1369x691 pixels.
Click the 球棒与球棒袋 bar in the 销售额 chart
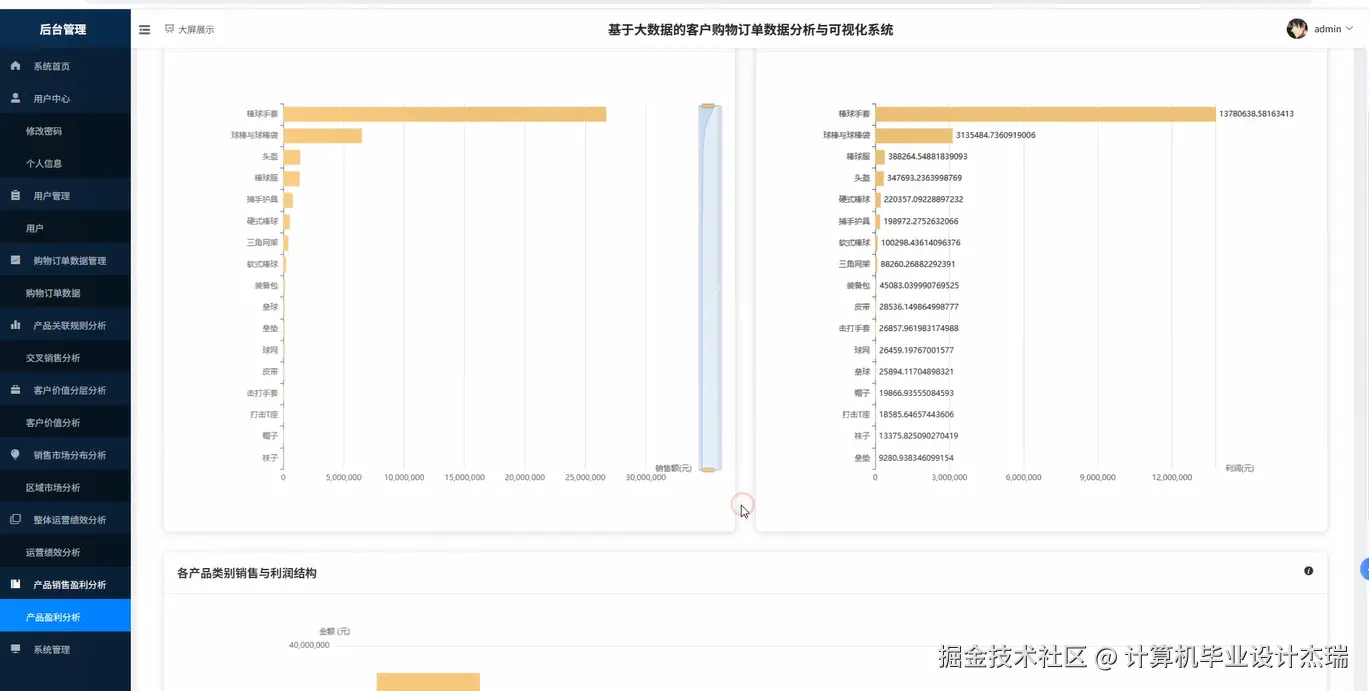[323, 135]
